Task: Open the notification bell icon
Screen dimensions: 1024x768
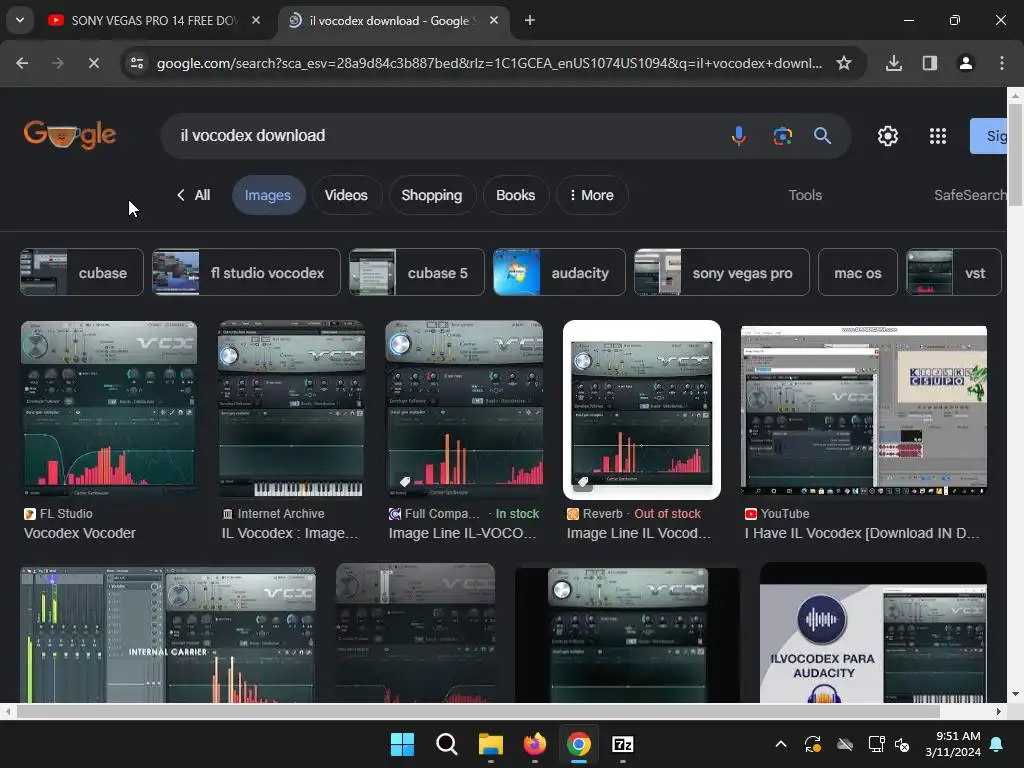Action: tap(997, 744)
